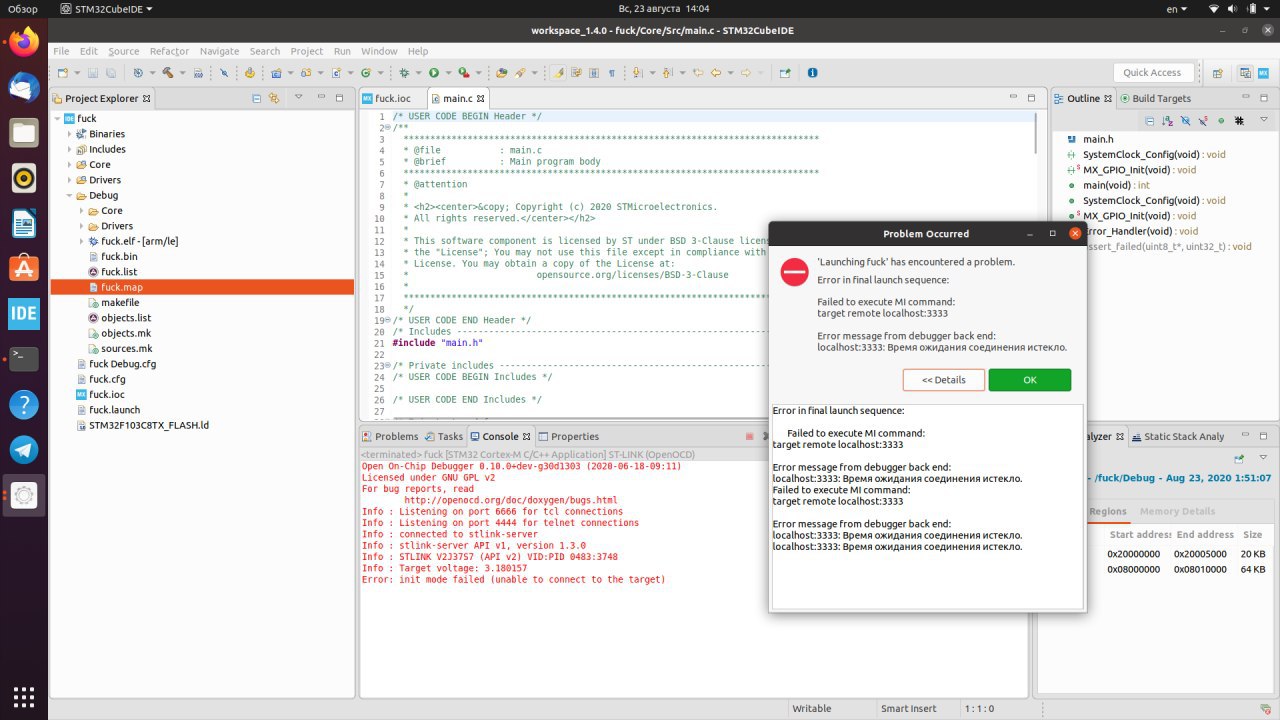Image resolution: width=1280 pixels, height=720 pixels.
Task: Start the Debug bug icon in toolbar
Action: click(x=404, y=73)
